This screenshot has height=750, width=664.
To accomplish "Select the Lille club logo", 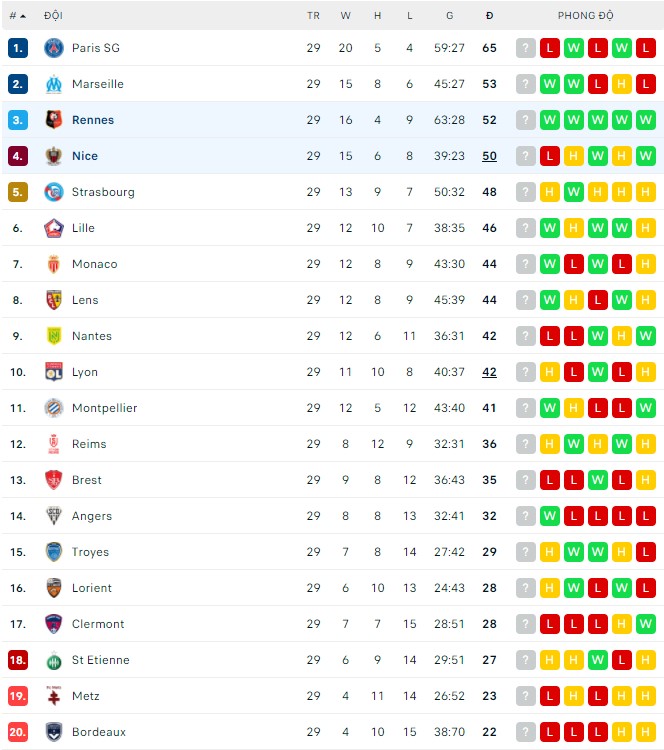I will pos(54,228).
